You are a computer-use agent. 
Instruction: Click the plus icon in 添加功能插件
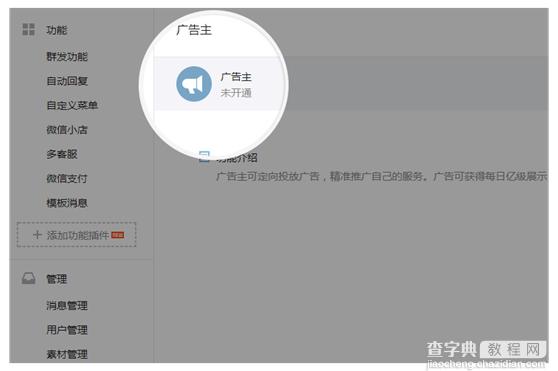click(37, 235)
